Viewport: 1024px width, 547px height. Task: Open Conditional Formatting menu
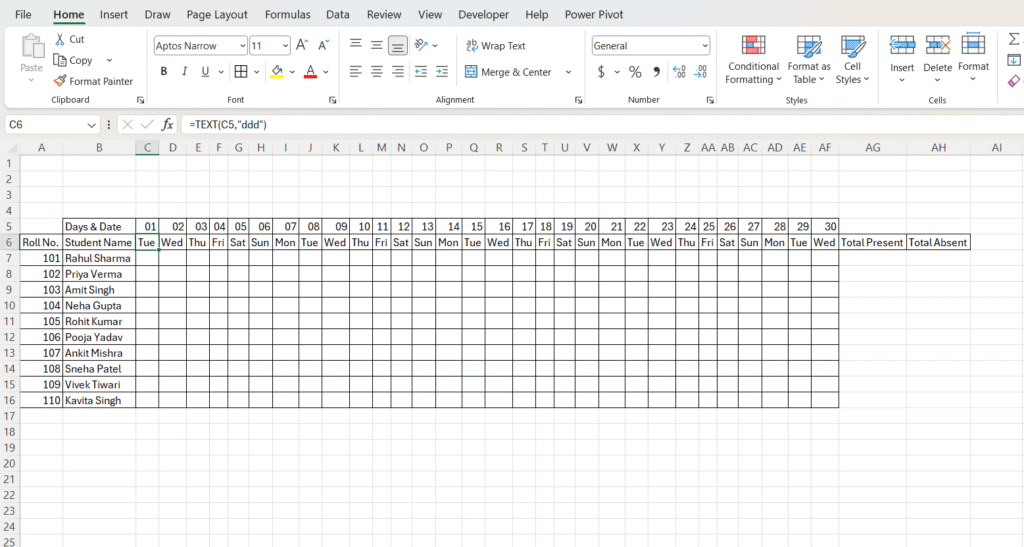pyautogui.click(x=753, y=60)
